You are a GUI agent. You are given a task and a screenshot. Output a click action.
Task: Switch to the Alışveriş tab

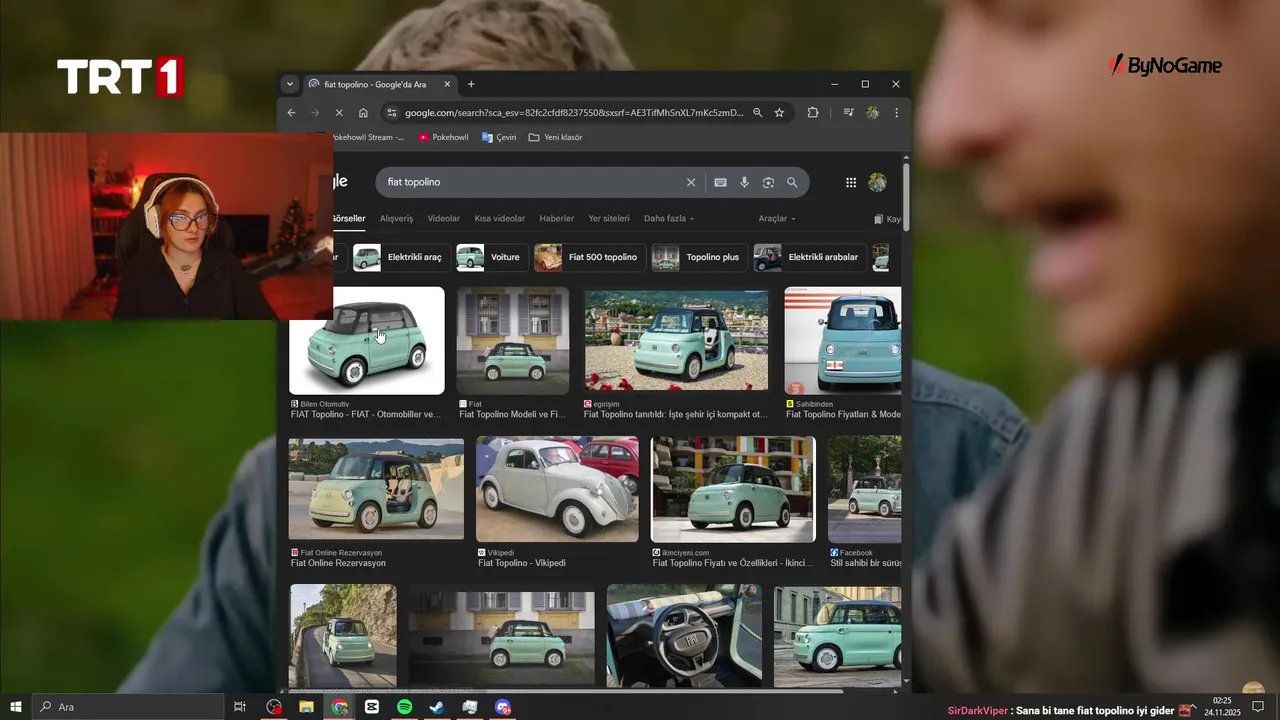(396, 218)
